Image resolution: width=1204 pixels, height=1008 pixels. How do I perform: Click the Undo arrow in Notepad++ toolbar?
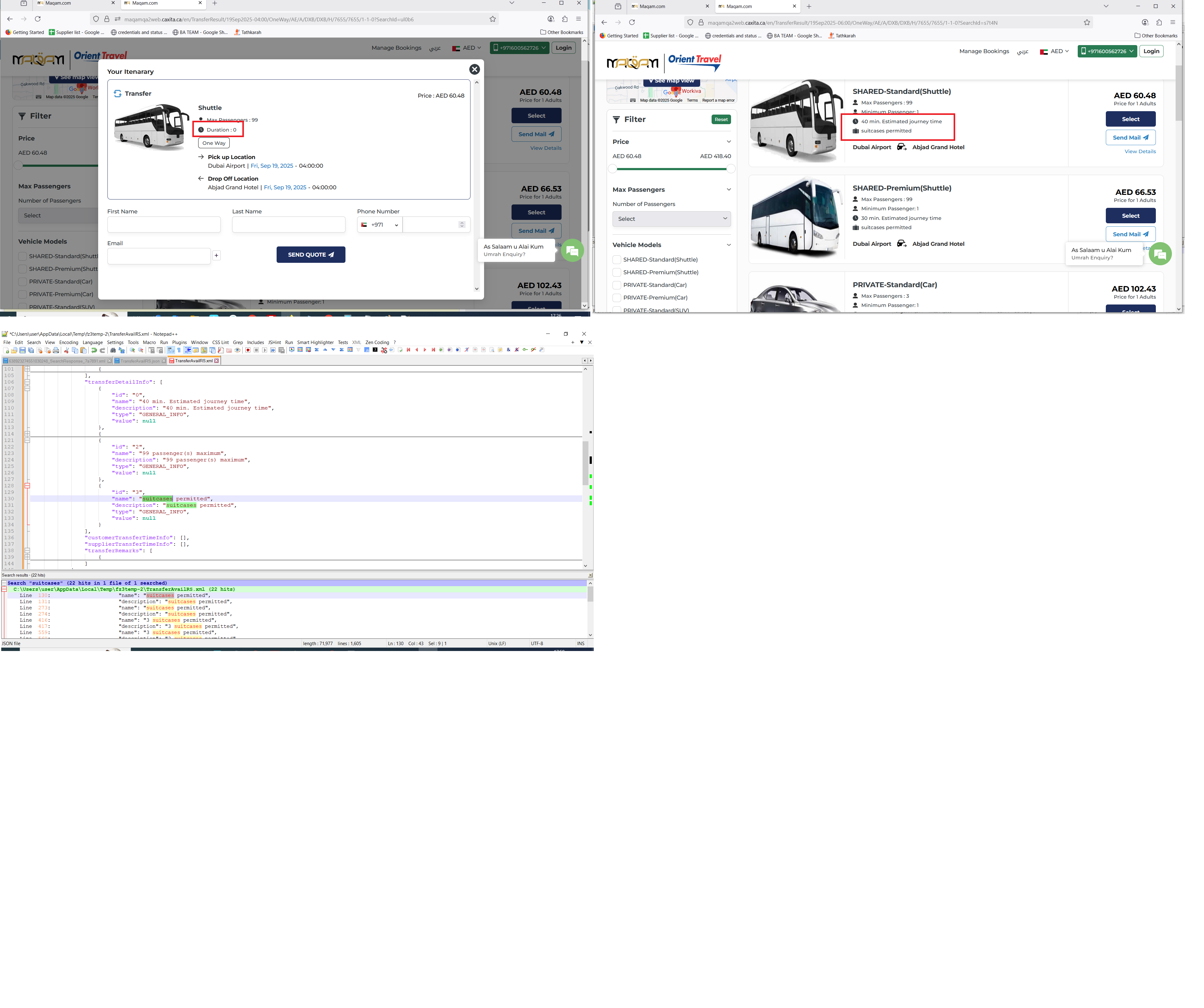(94, 350)
